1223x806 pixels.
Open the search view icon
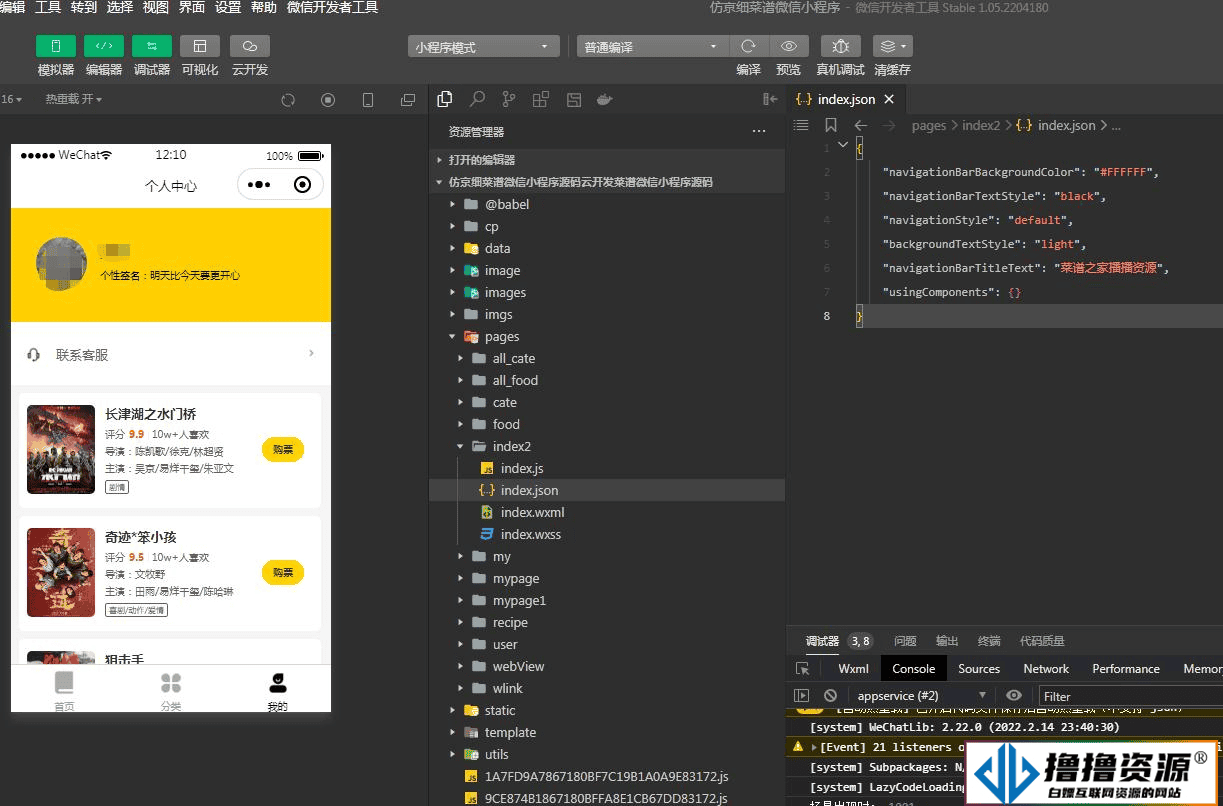477,99
